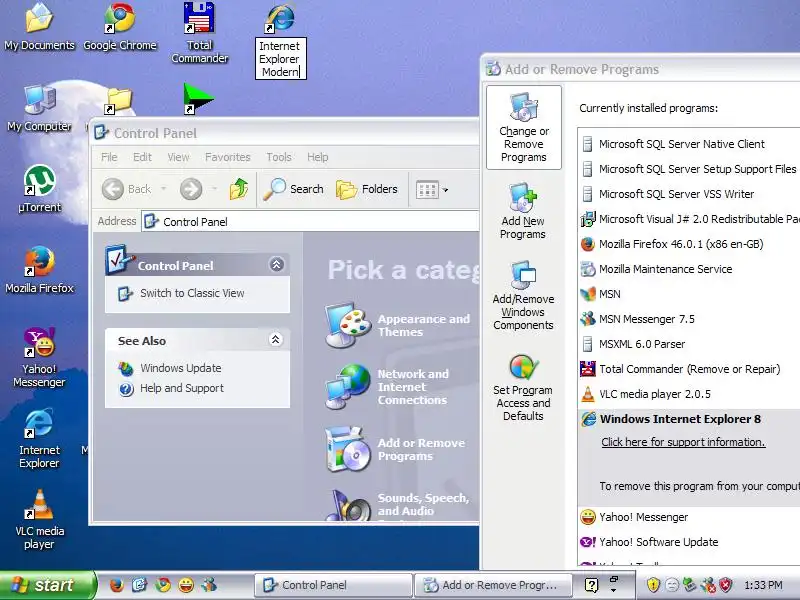Open Help and Support link
The image size is (800, 600).
[x=182, y=388]
